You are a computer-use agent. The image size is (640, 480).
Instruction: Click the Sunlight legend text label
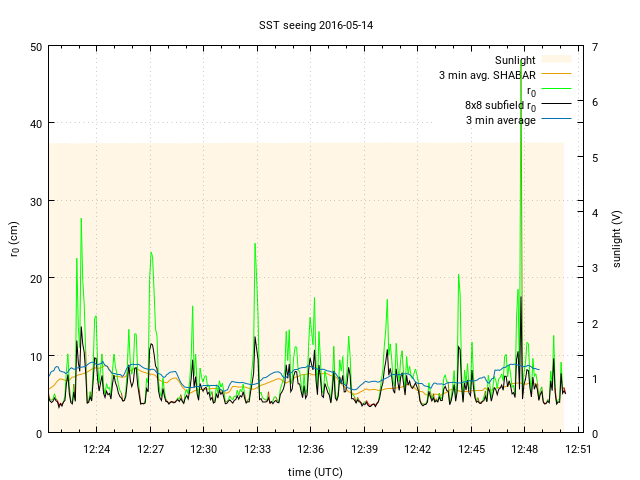515,60
